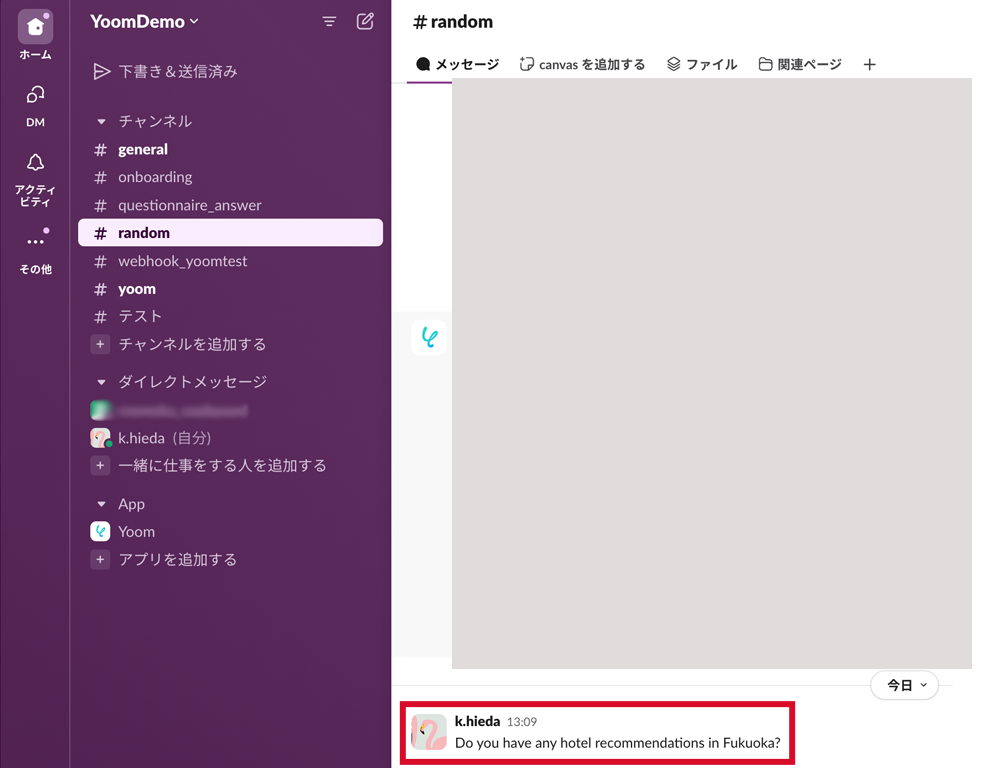Open the テスト channel

point(231,316)
